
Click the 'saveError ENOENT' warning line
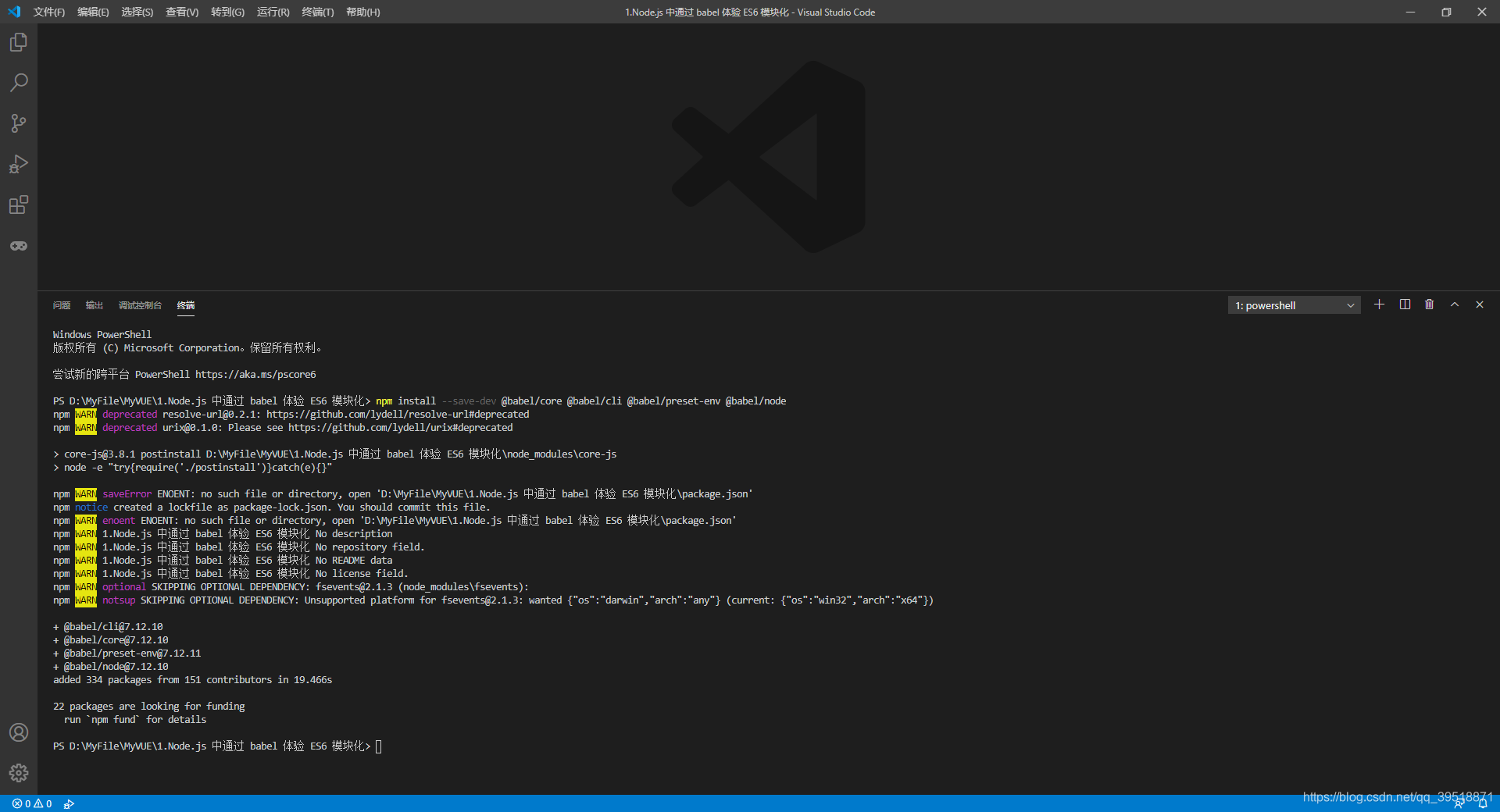point(403,494)
